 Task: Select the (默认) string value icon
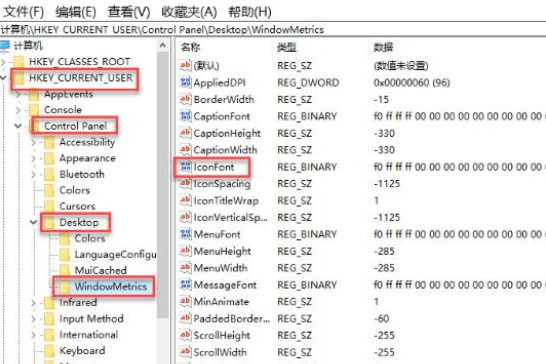185,65
